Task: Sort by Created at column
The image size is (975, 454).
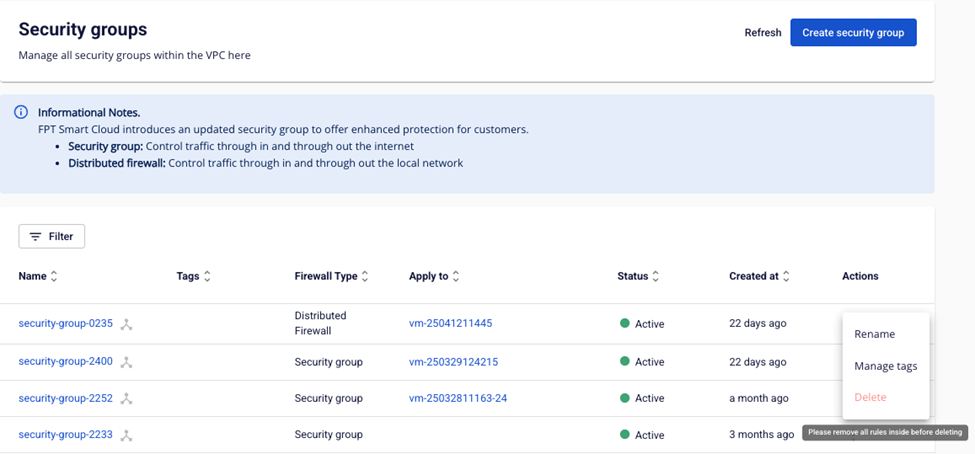Action: [x=786, y=276]
